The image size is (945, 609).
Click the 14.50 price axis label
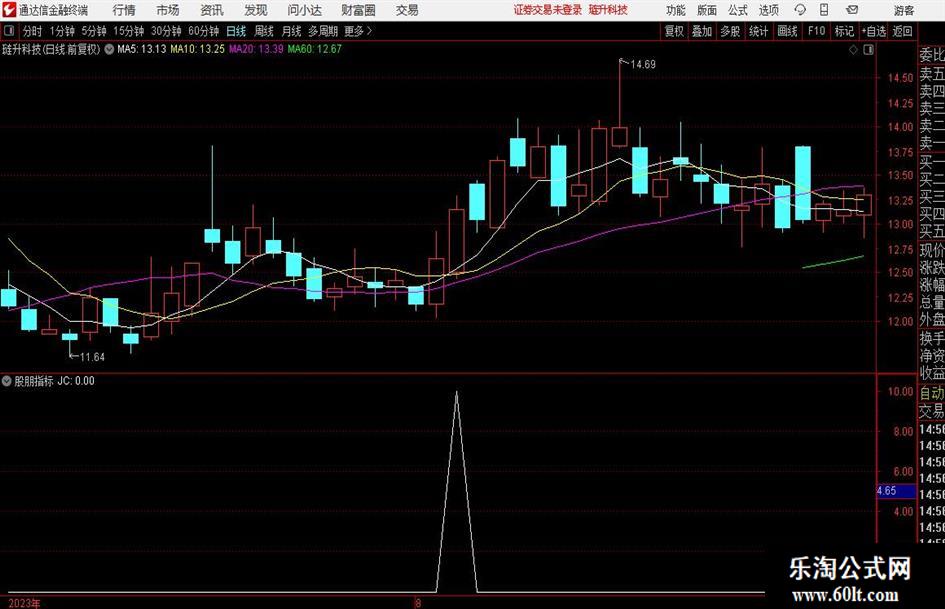[900, 78]
